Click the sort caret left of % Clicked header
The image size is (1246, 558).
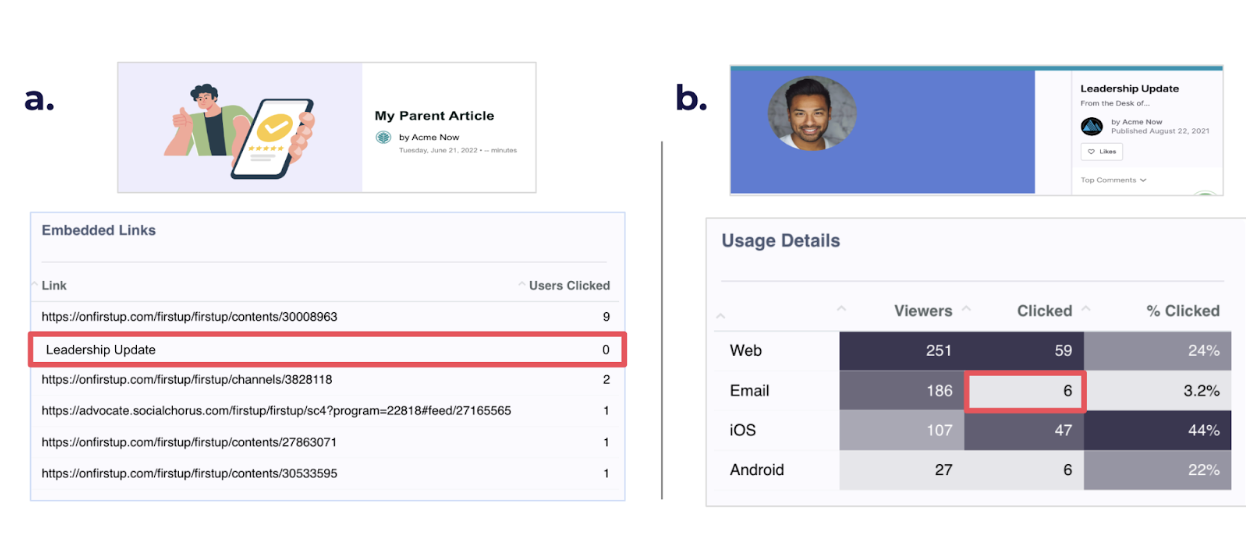tap(1086, 309)
